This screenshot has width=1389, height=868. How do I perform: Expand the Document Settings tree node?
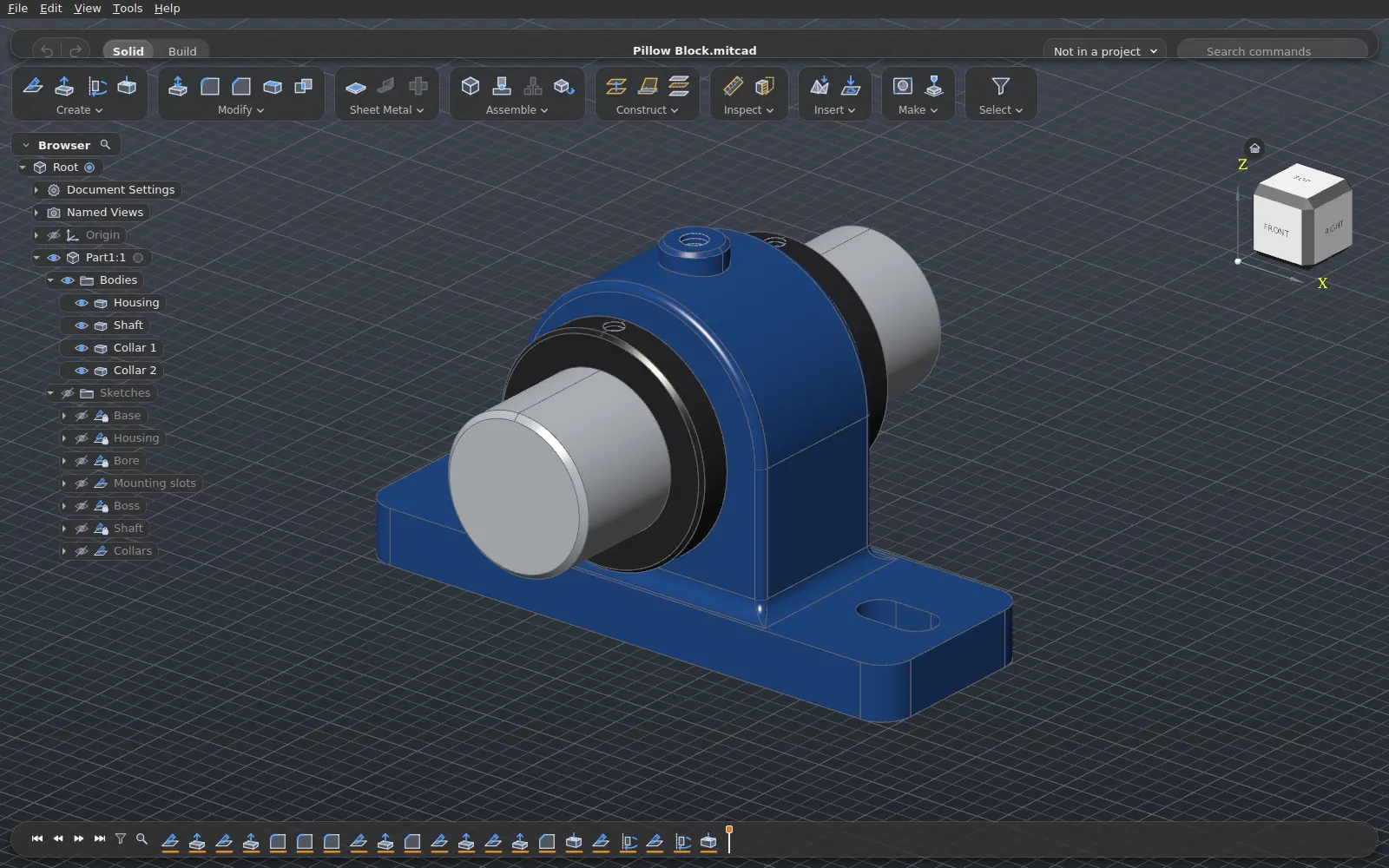(36, 190)
